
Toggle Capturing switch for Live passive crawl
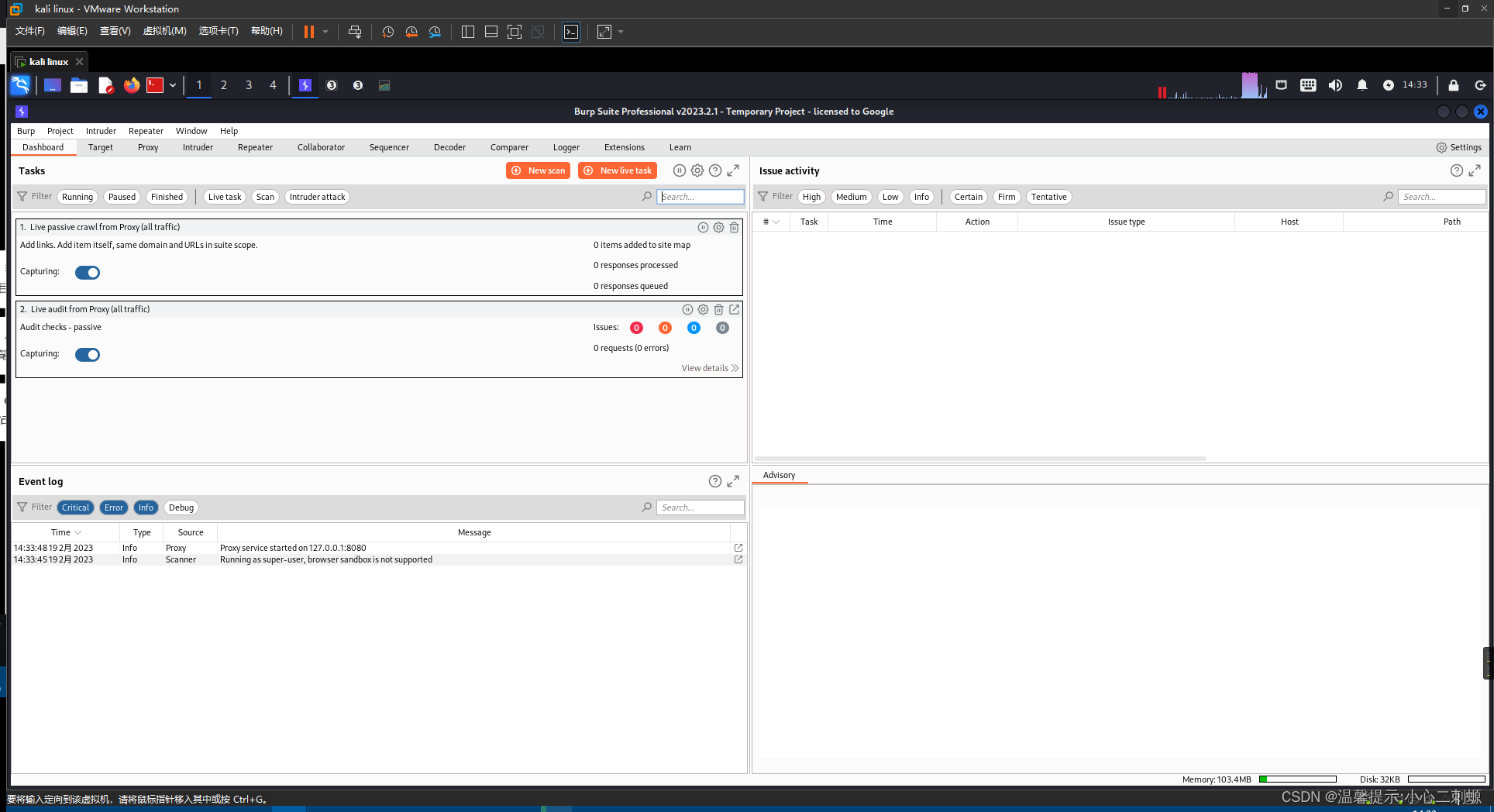pos(88,273)
